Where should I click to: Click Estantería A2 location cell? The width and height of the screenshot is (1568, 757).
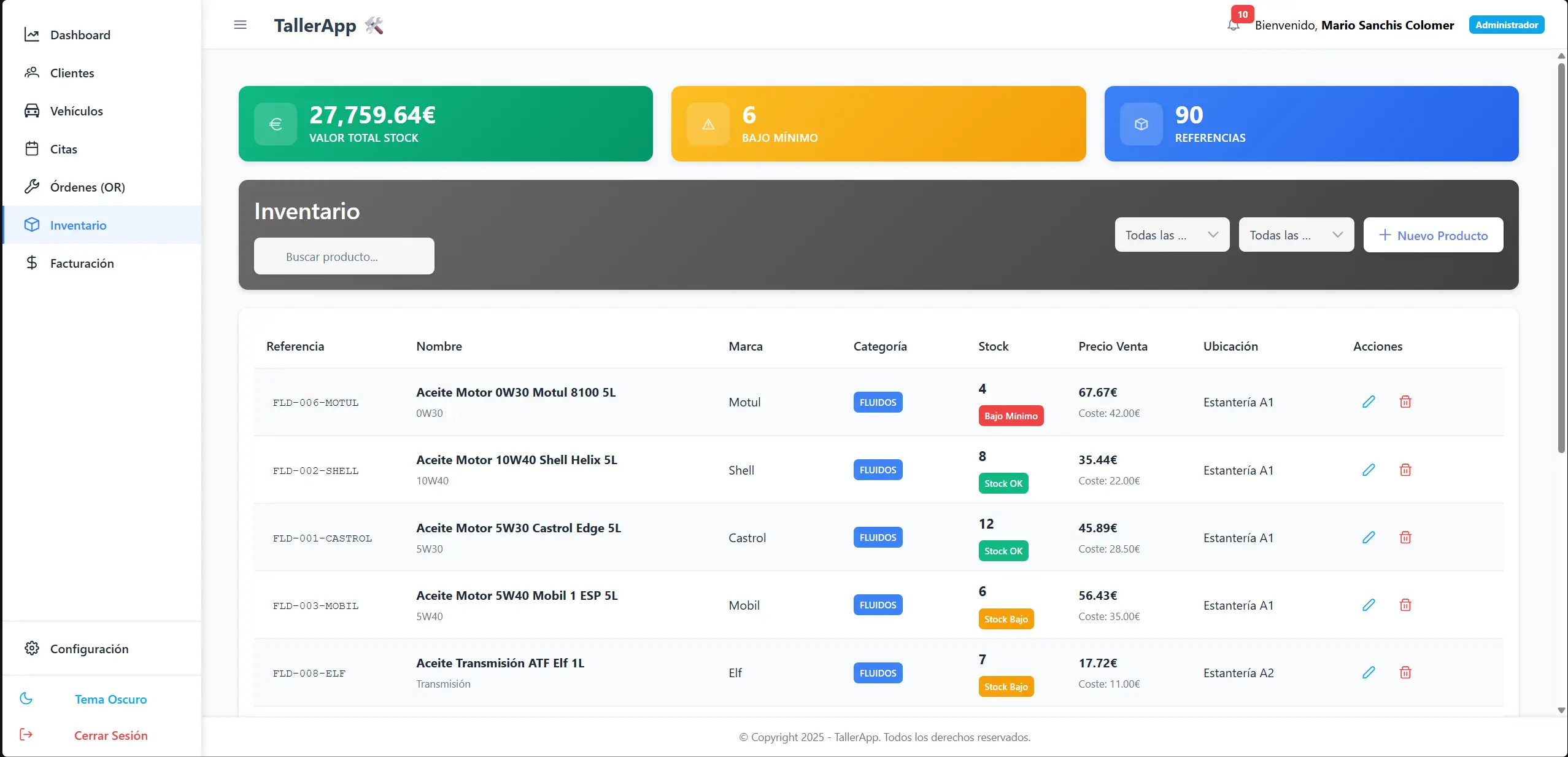coord(1238,673)
